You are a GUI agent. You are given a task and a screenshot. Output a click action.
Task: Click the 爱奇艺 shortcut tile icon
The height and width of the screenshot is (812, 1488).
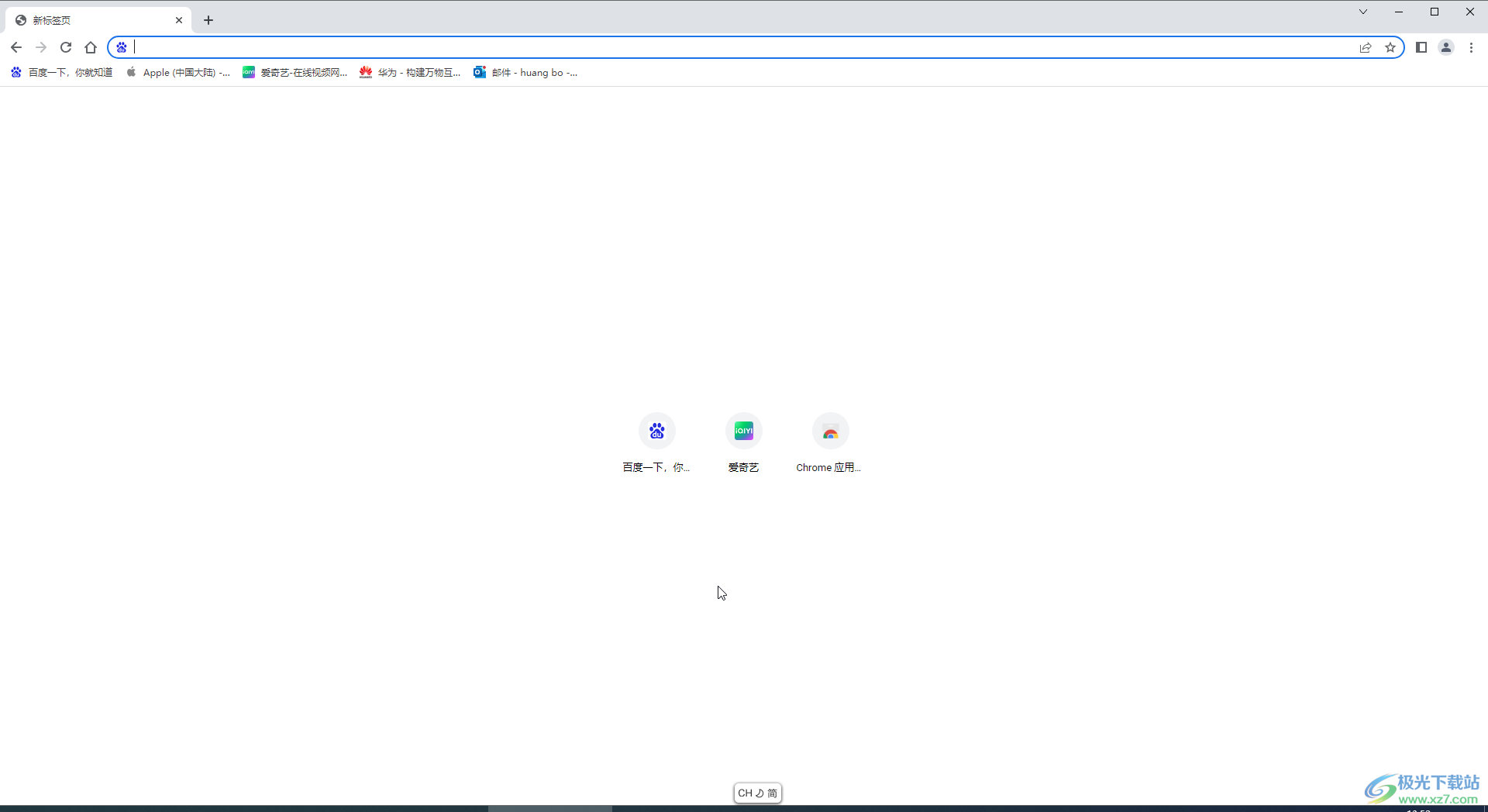tap(744, 431)
